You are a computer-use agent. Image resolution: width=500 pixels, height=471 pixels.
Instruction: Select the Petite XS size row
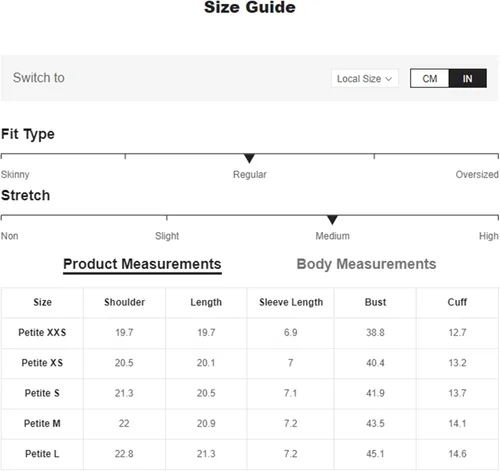tap(250, 363)
